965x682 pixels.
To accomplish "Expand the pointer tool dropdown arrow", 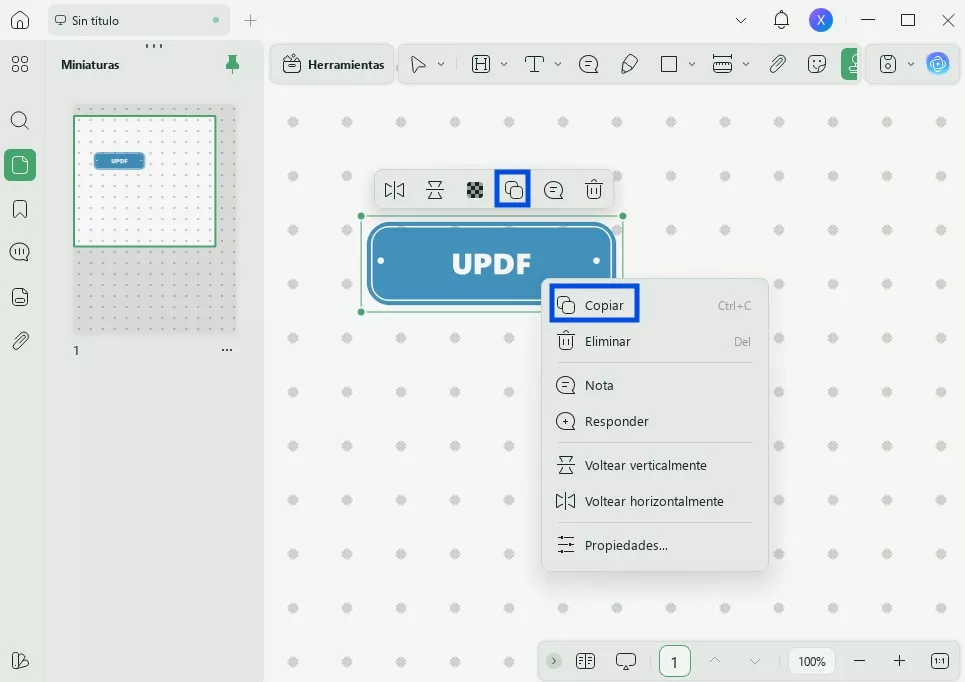I will click(x=441, y=64).
